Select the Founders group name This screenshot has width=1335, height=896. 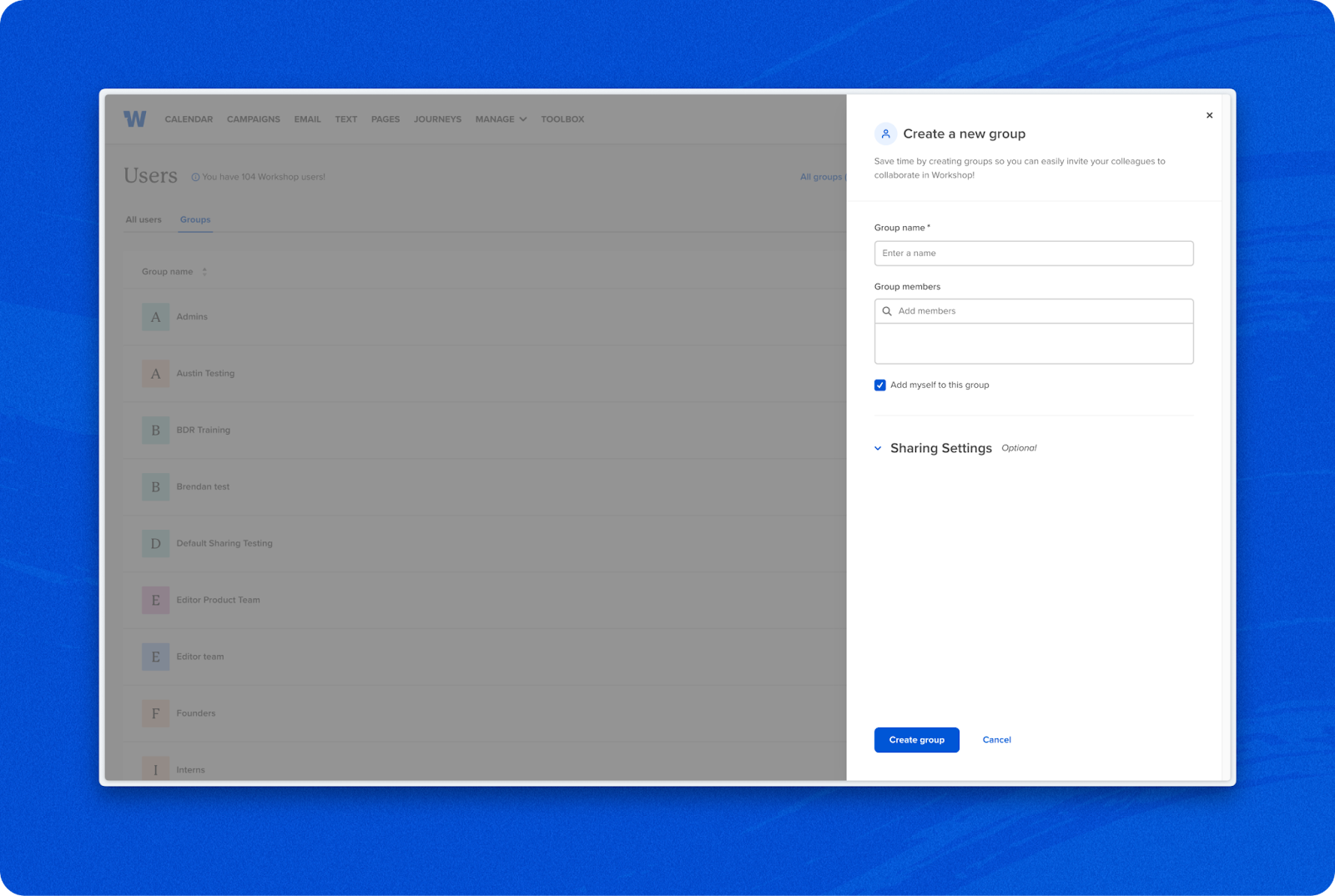point(196,714)
